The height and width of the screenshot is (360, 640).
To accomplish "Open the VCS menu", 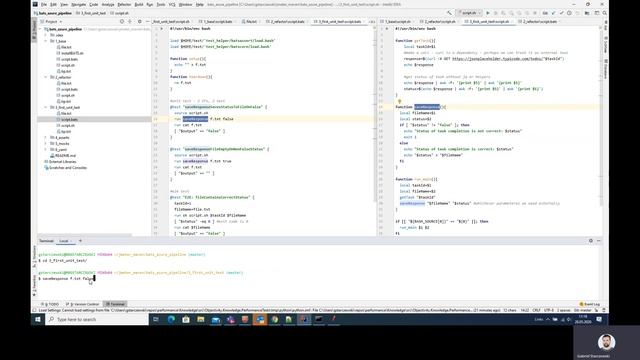I will coord(172,4).
